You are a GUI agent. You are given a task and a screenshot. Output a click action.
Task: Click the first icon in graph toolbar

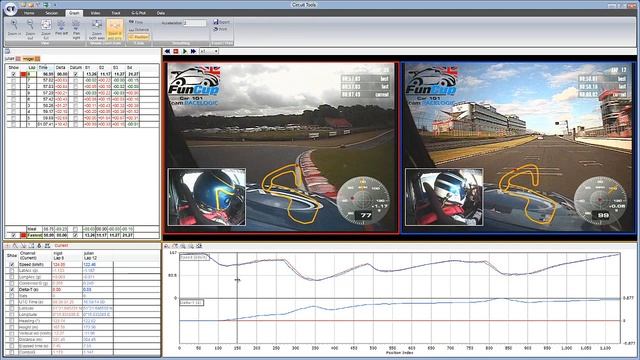(x=167, y=246)
